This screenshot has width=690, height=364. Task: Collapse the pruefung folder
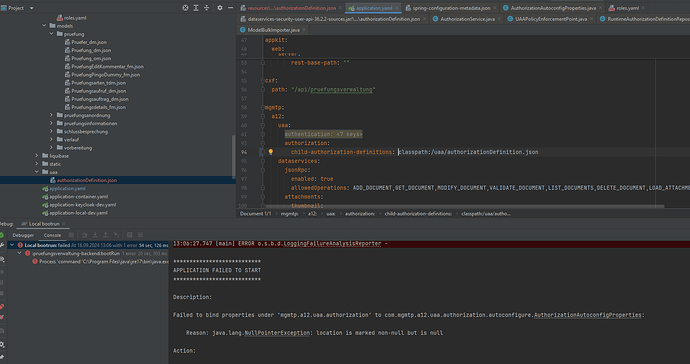pyautogui.click(x=51, y=34)
